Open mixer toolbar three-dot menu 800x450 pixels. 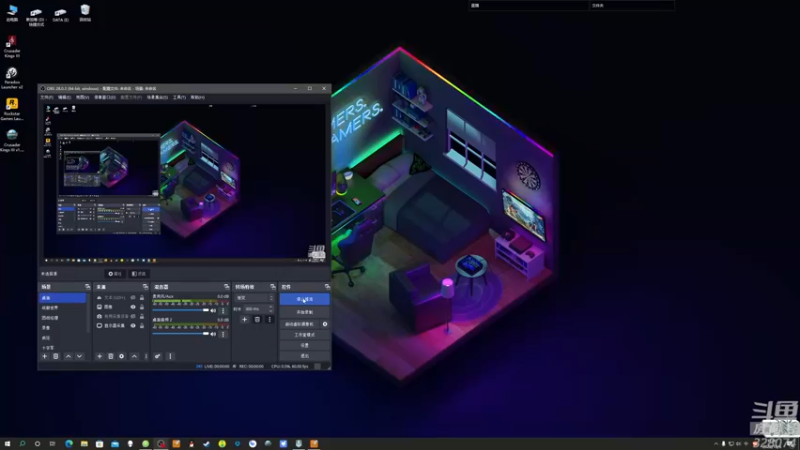pos(170,356)
